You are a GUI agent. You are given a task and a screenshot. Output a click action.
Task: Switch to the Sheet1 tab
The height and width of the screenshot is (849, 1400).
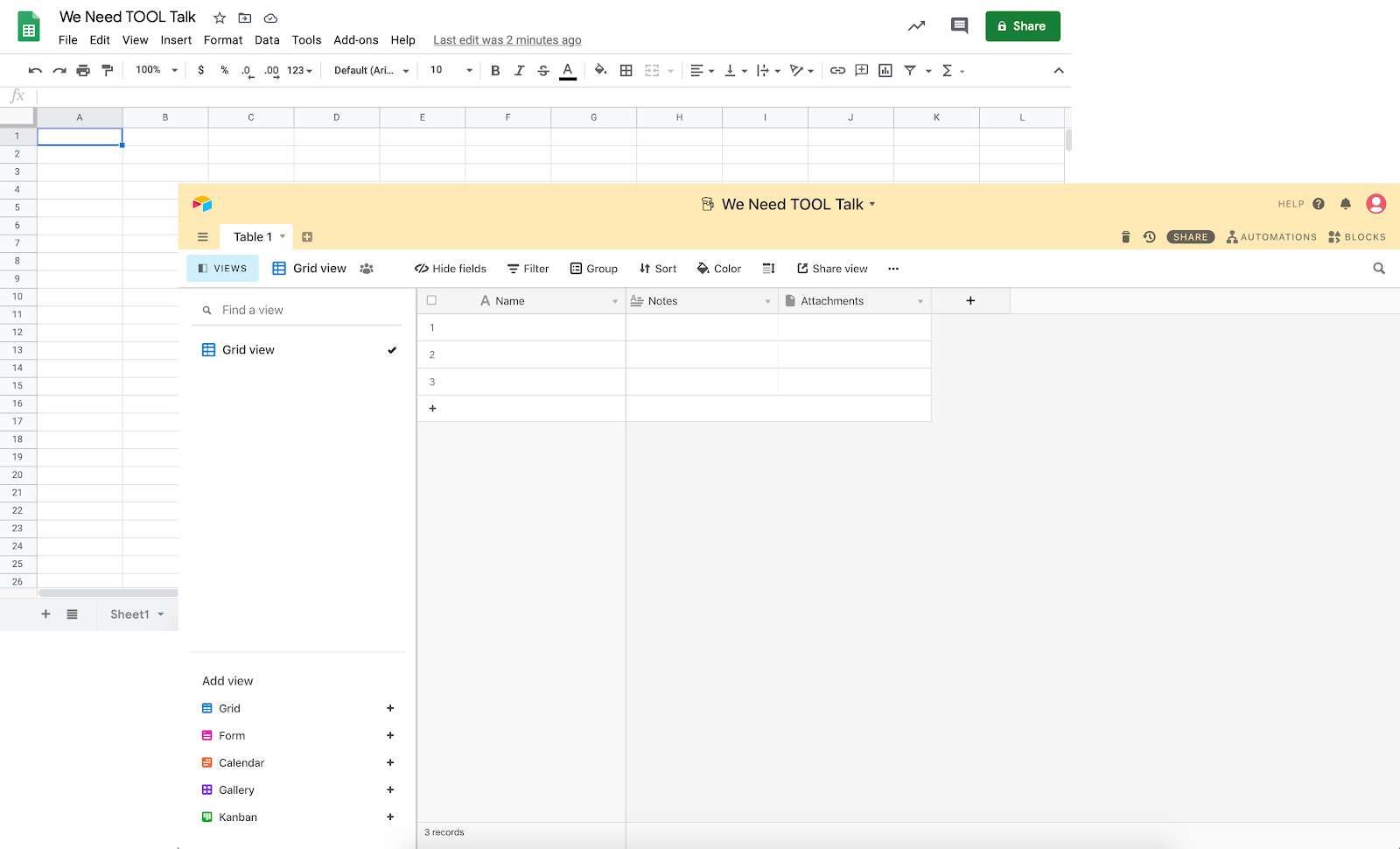[x=129, y=614]
